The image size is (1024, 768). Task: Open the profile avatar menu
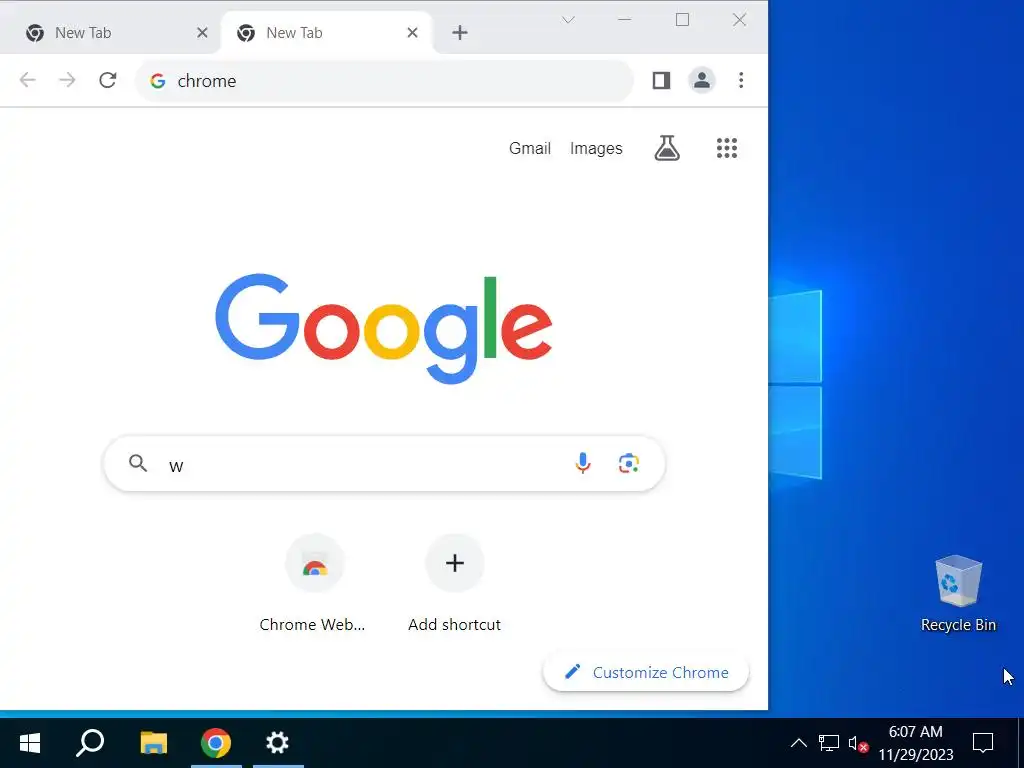702,80
